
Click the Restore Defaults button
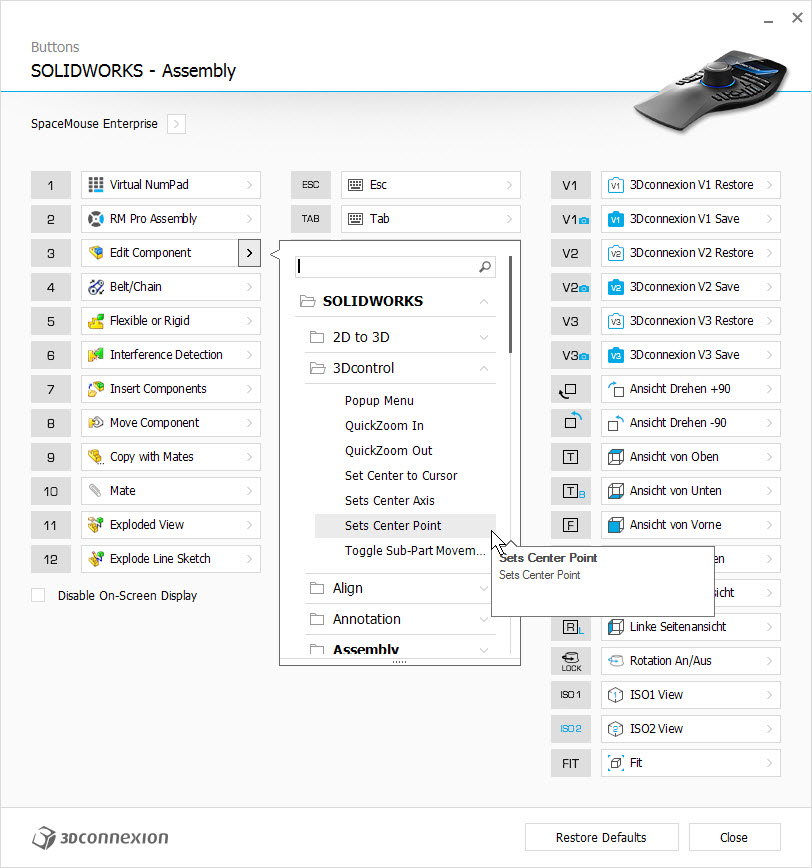(x=602, y=837)
